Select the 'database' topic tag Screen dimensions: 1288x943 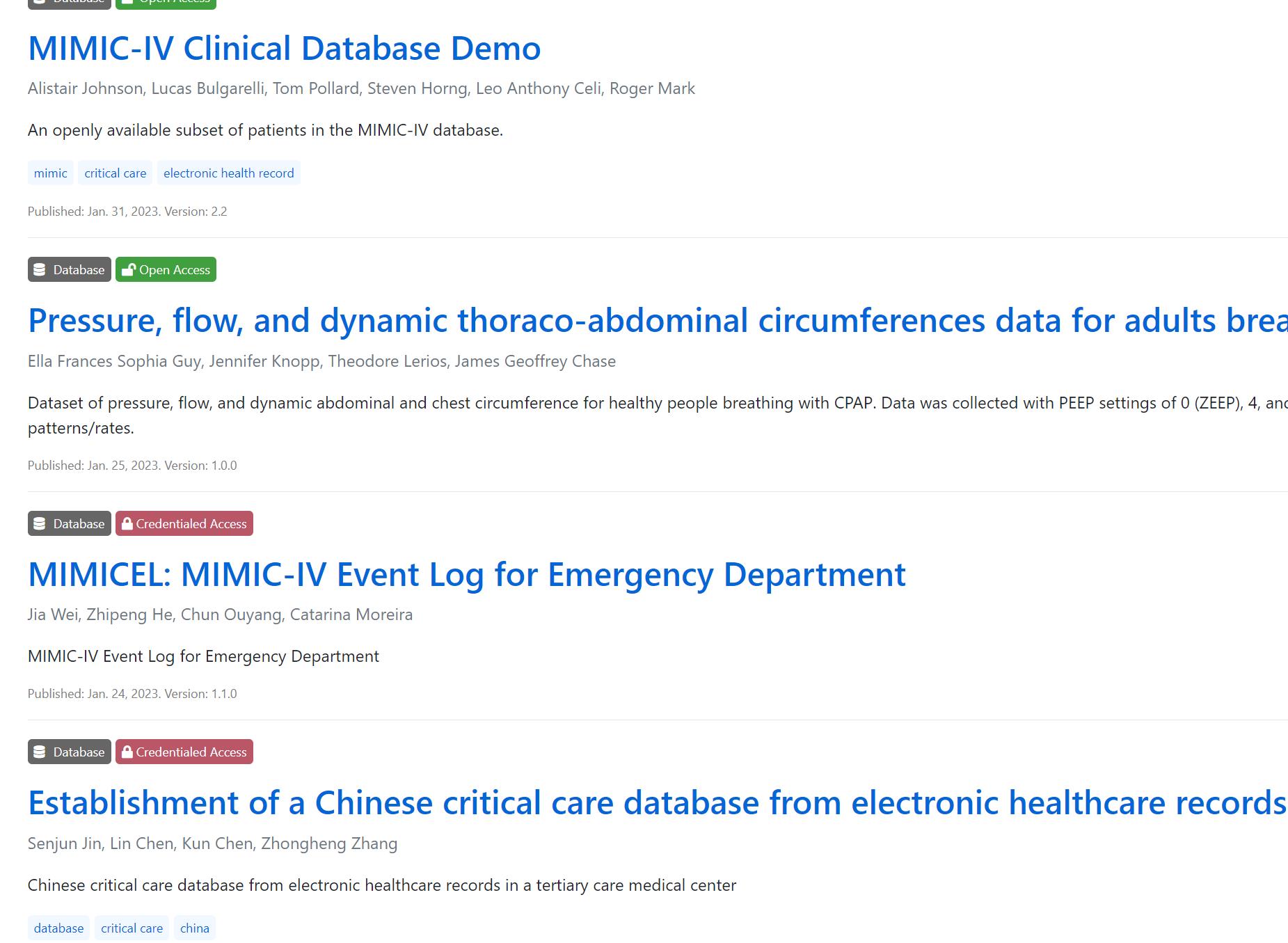[x=58, y=928]
